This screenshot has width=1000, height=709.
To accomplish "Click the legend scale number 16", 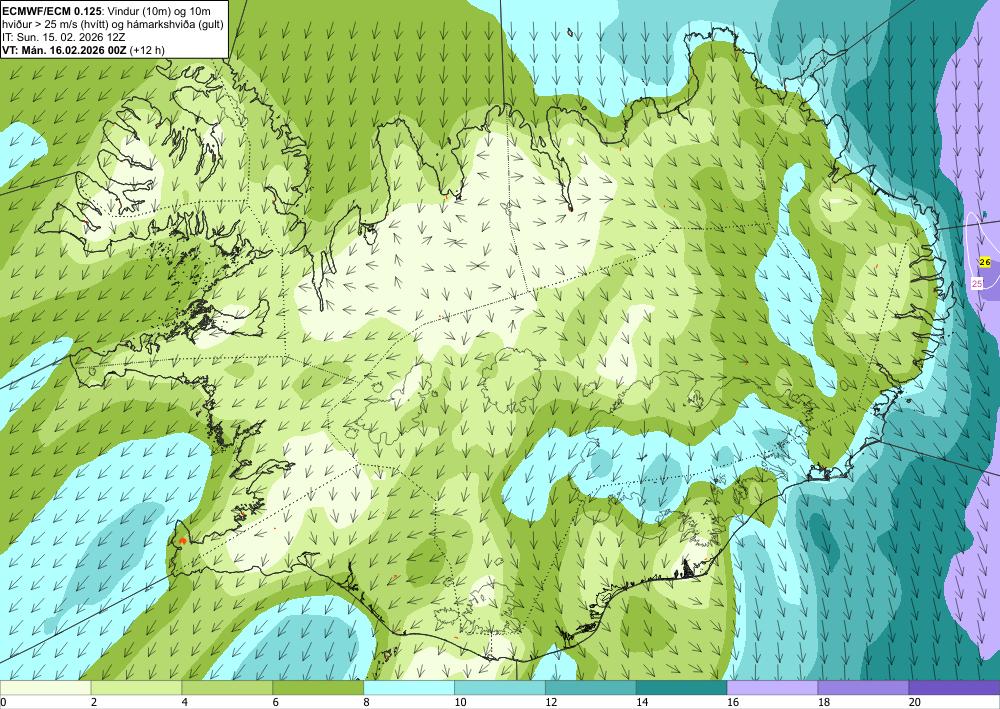I will [733, 703].
